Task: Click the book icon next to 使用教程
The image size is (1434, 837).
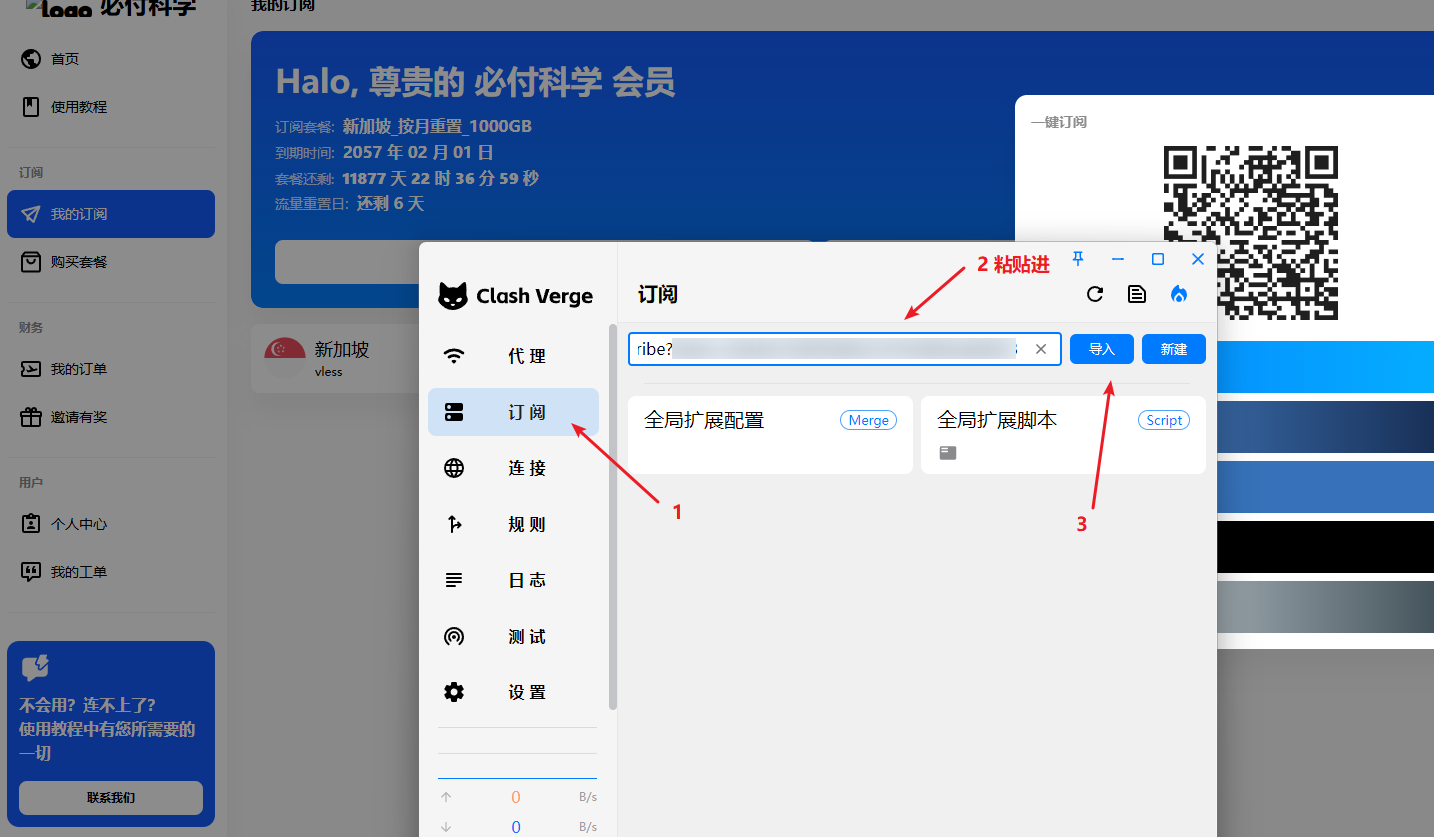Action: tap(31, 107)
